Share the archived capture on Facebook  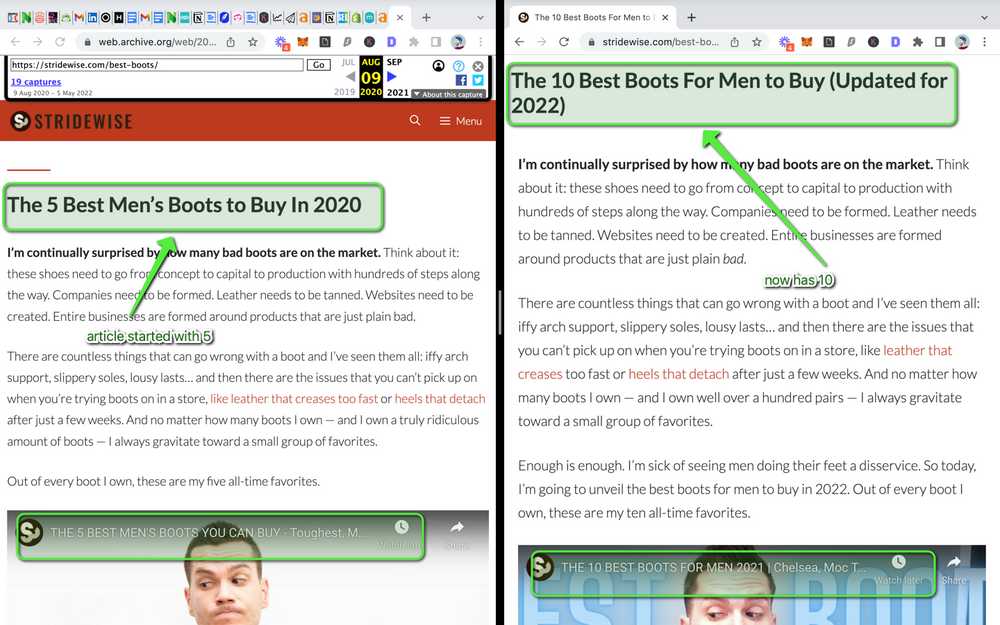point(462,79)
